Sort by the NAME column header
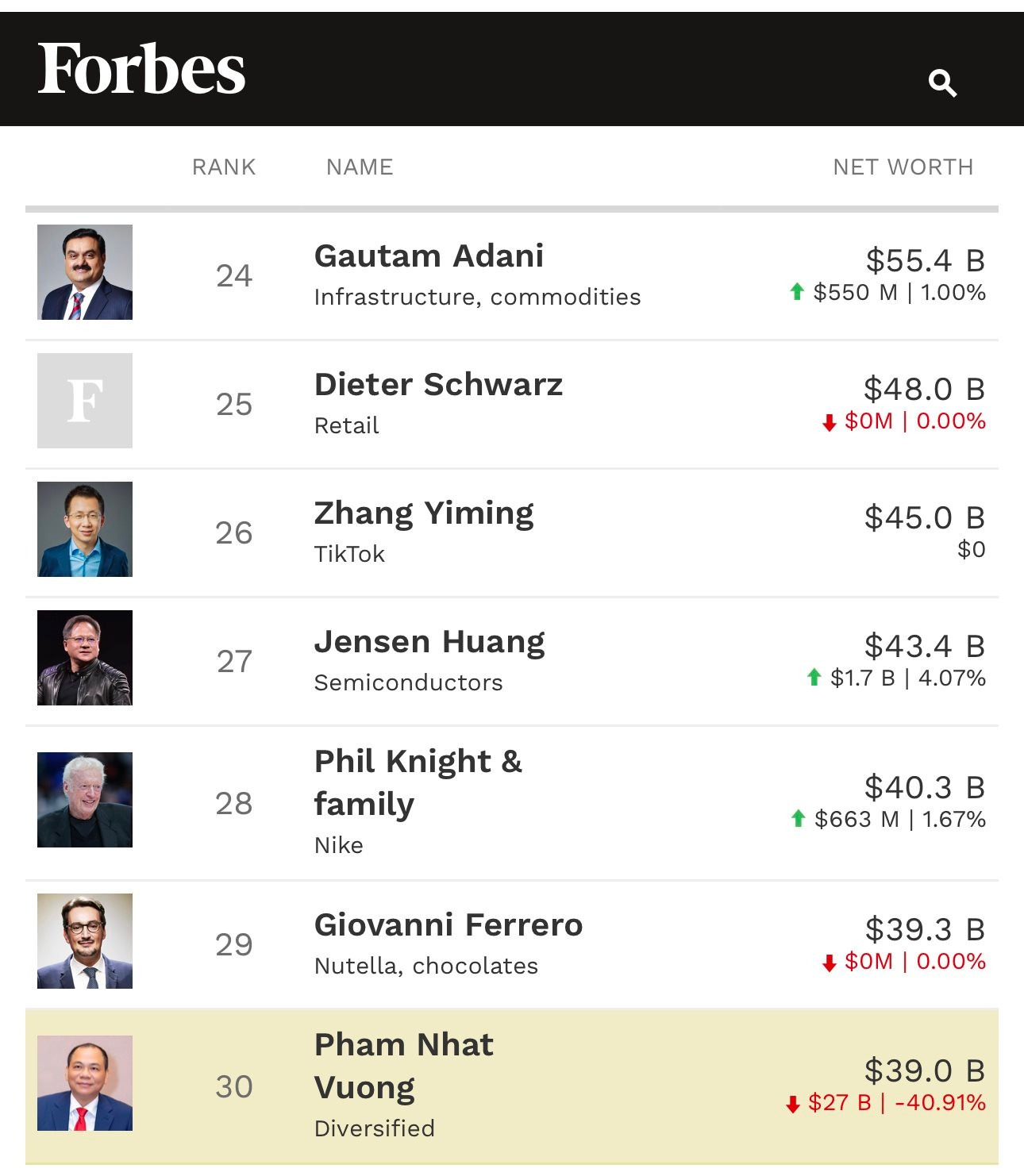 [360, 167]
